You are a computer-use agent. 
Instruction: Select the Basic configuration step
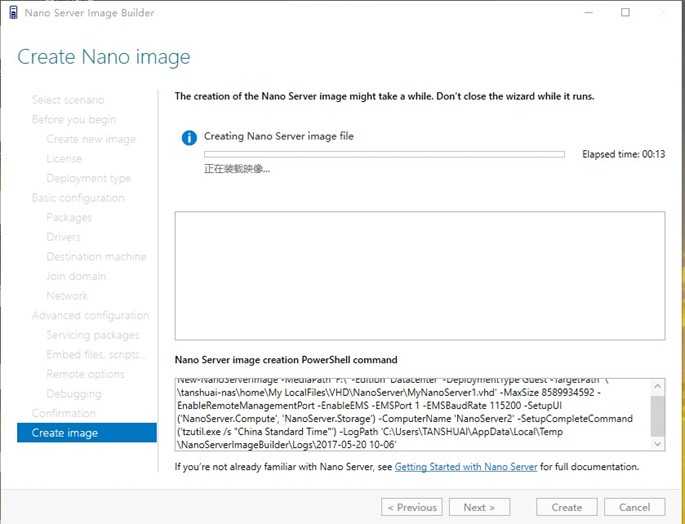click(78, 198)
